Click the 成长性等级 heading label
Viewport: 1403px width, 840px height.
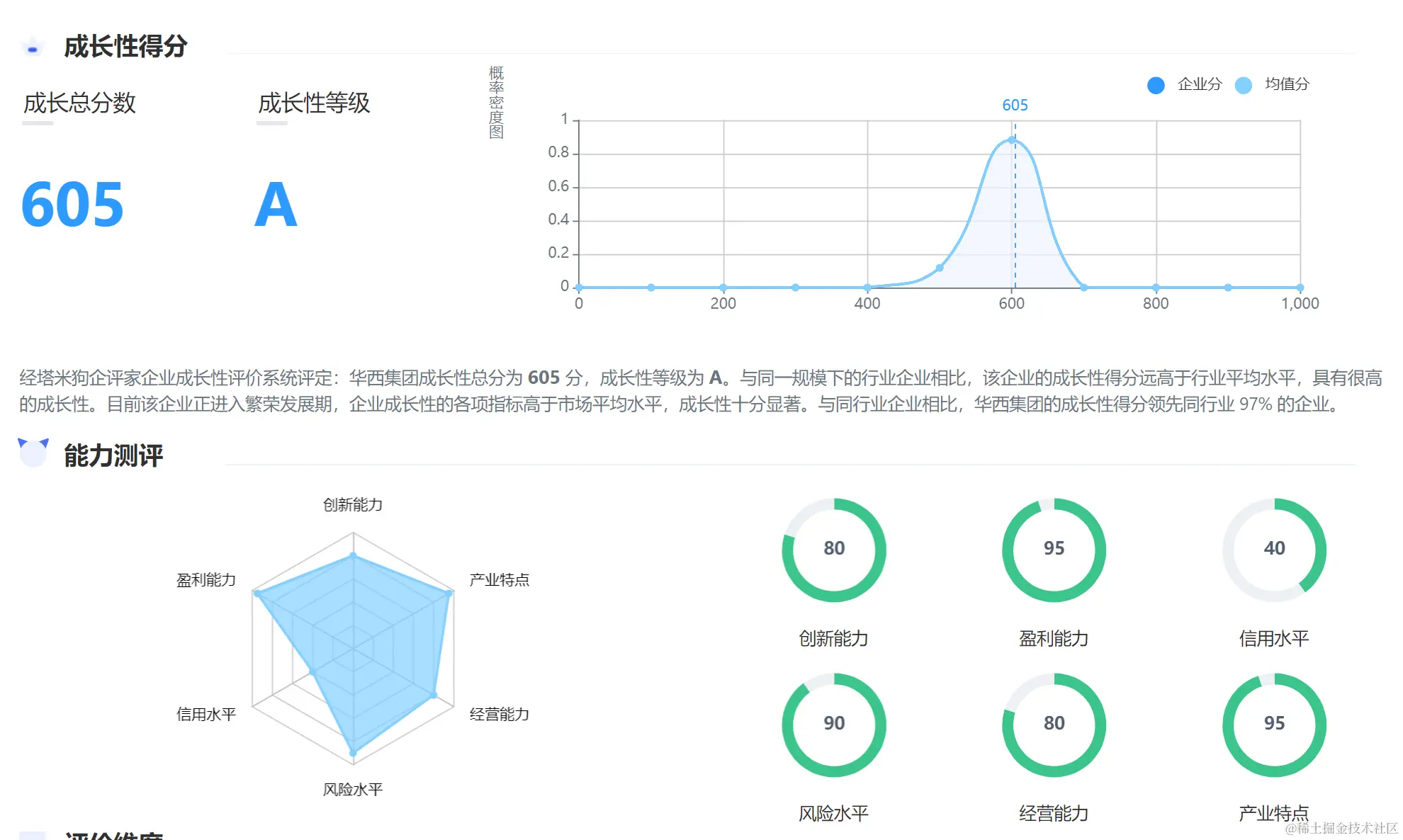pyautogui.click(x=314, y=103)
